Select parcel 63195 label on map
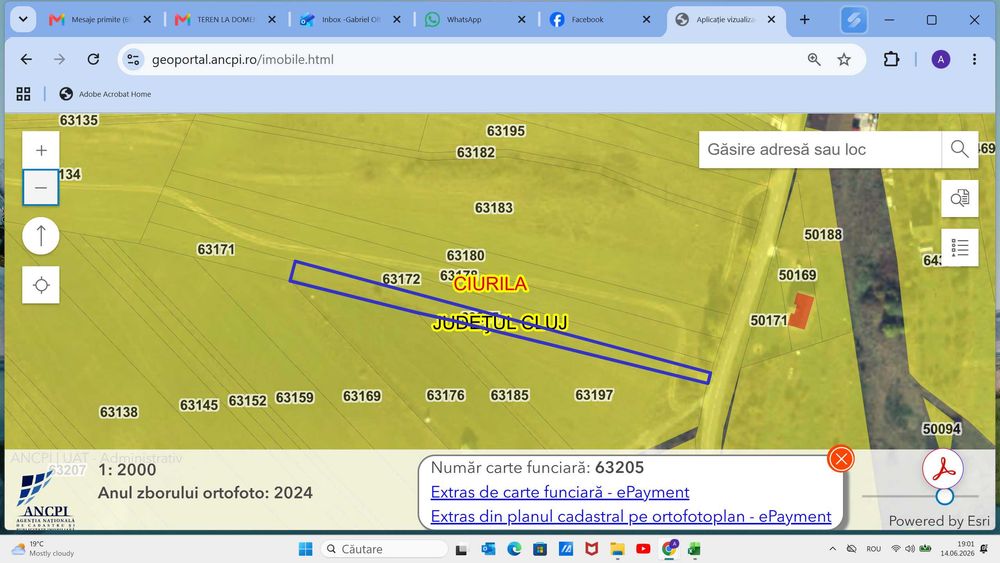 pyautogui.click(x=506, y=131)
